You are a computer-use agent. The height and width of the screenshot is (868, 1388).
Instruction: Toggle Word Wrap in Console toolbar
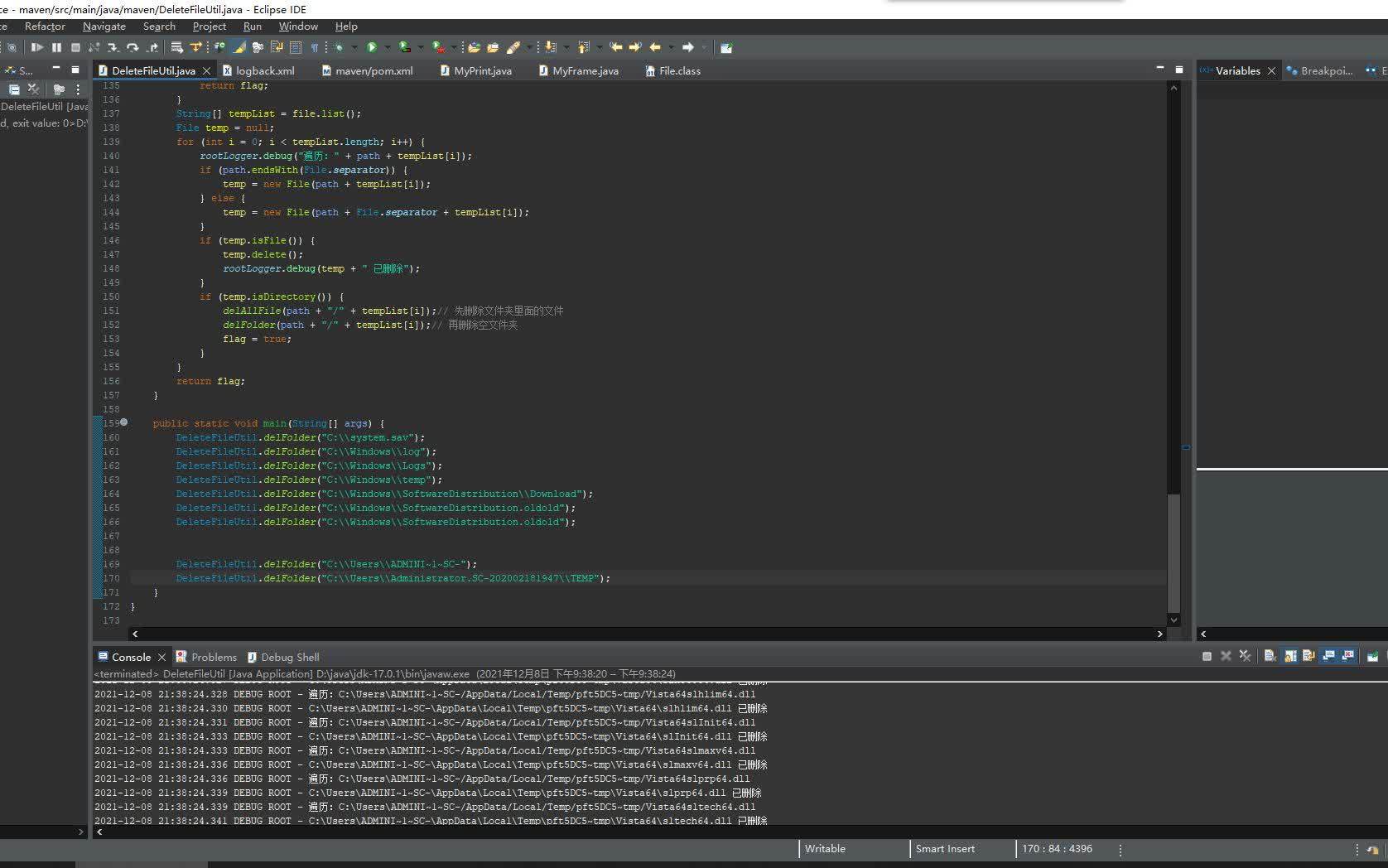coord(1308,656)
